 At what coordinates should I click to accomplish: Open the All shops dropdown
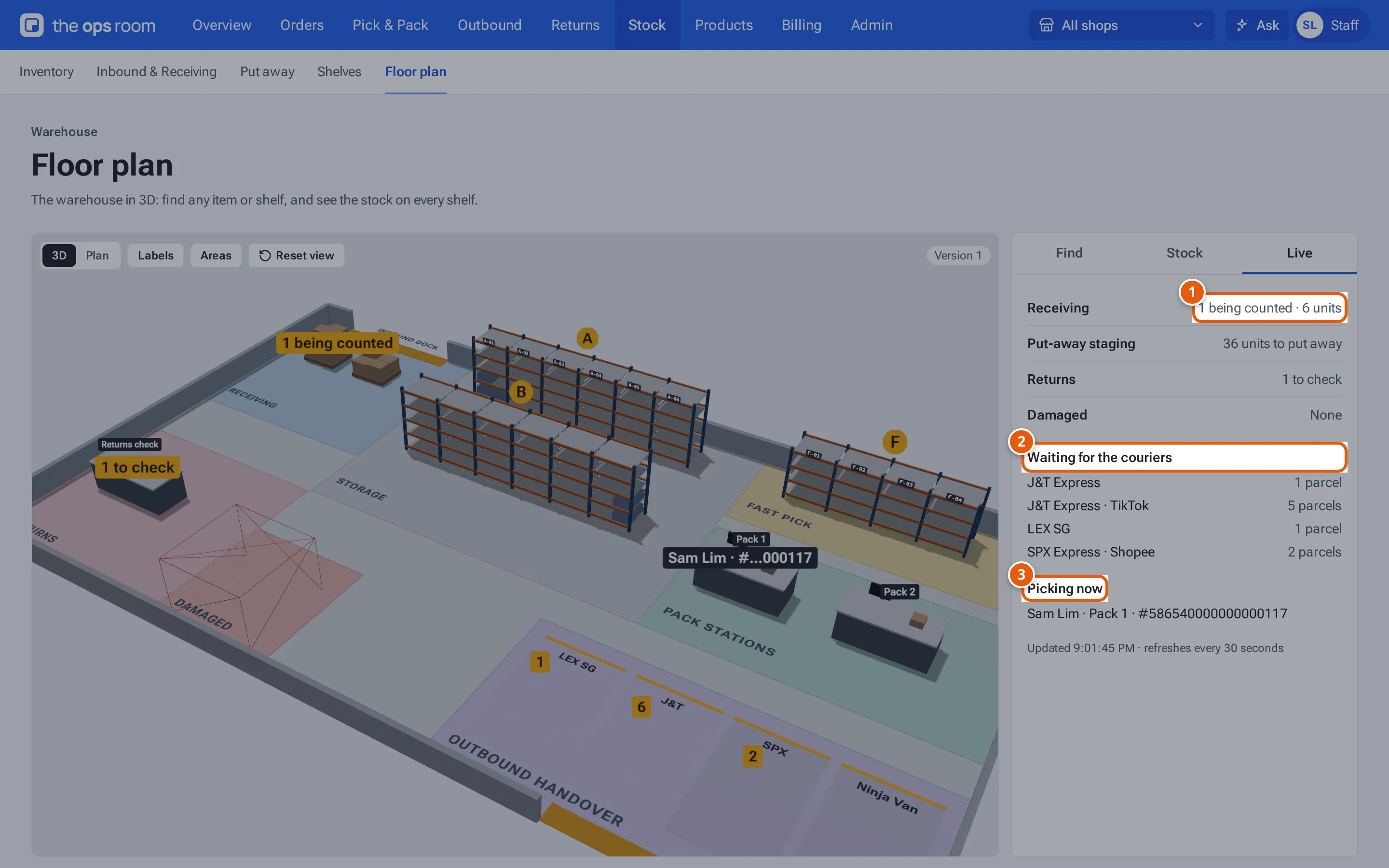[1121, 25]
